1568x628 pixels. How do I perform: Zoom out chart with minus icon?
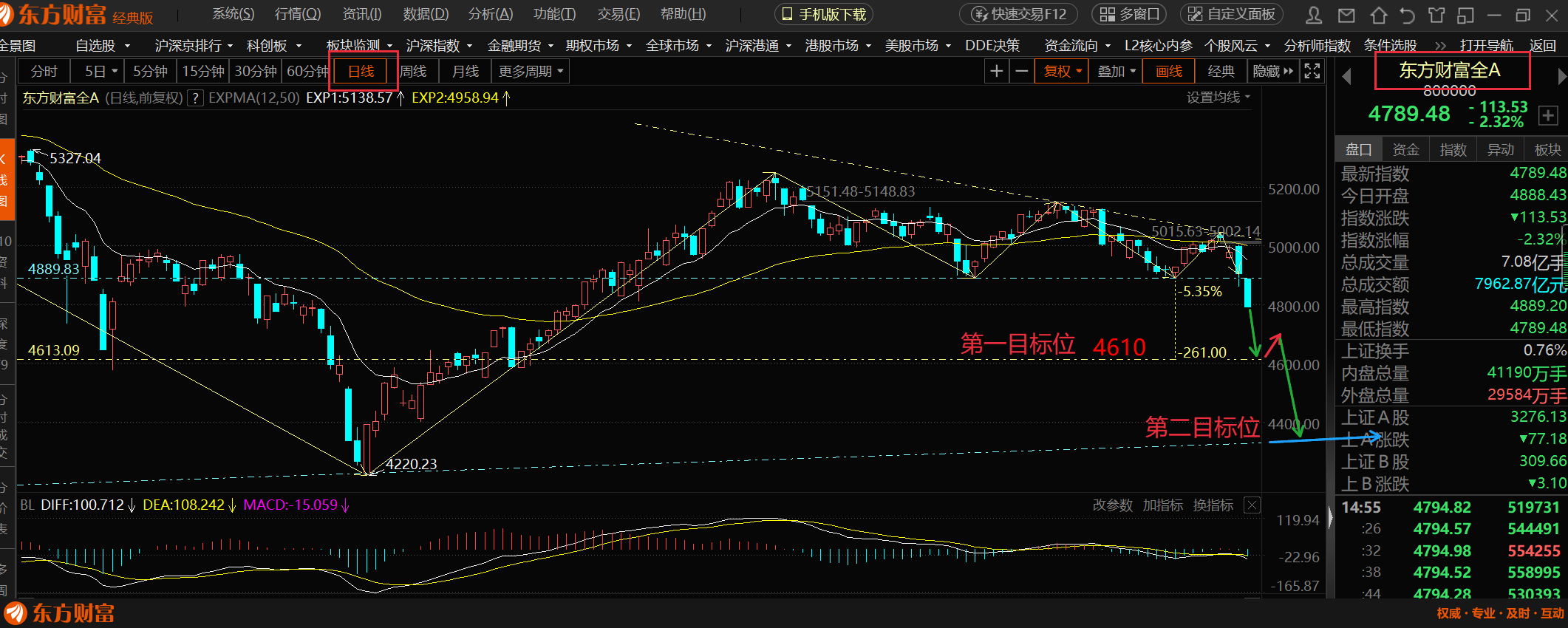[1022, 72]
